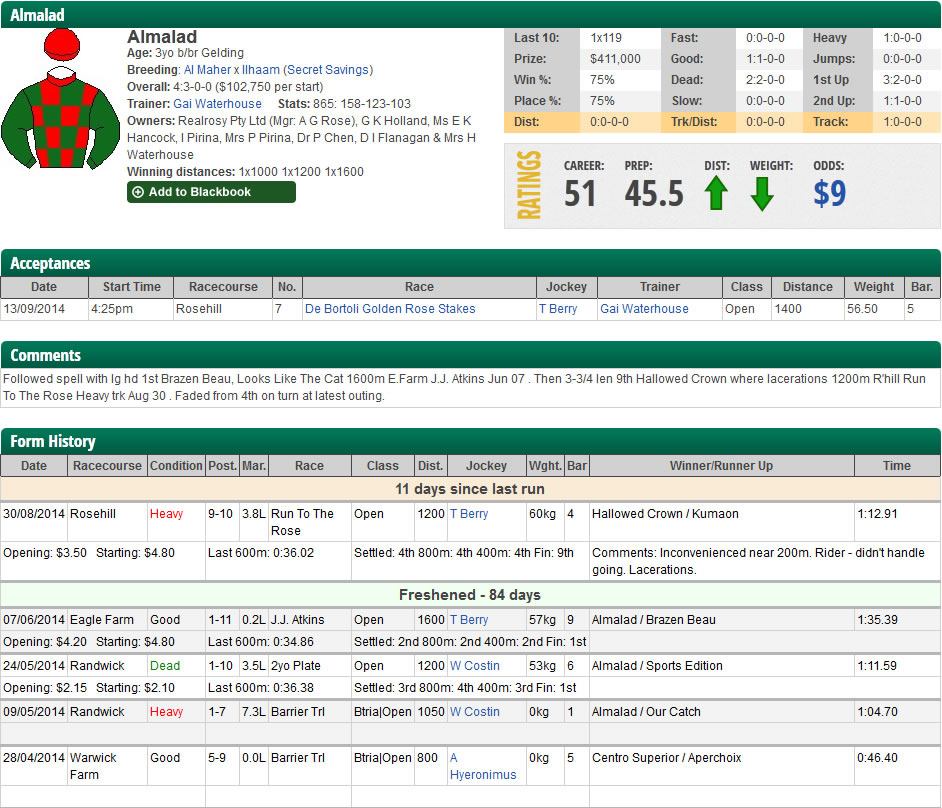Click the Condition column header in Form History
Screen dimensions: 942x808
pyautogui.click(x=176, y=466)
